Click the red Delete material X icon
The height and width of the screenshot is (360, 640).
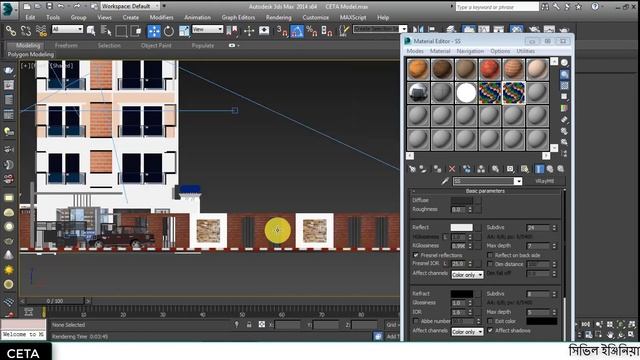coord(452,169)
